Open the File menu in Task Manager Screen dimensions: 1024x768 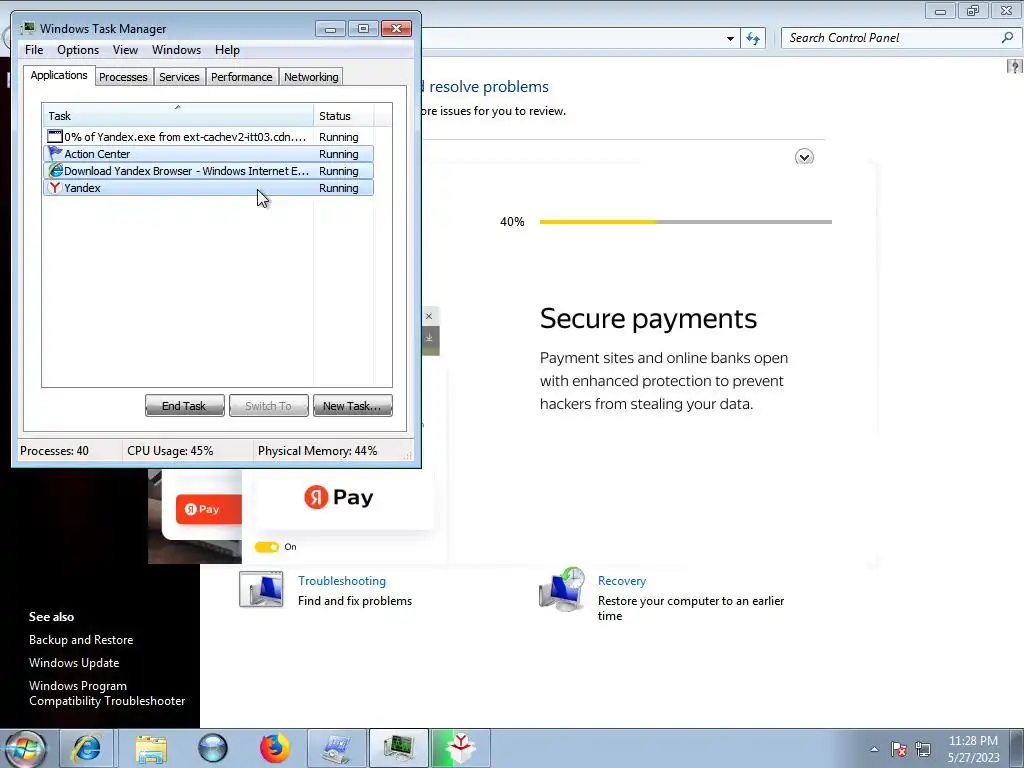tap(34, 50)
